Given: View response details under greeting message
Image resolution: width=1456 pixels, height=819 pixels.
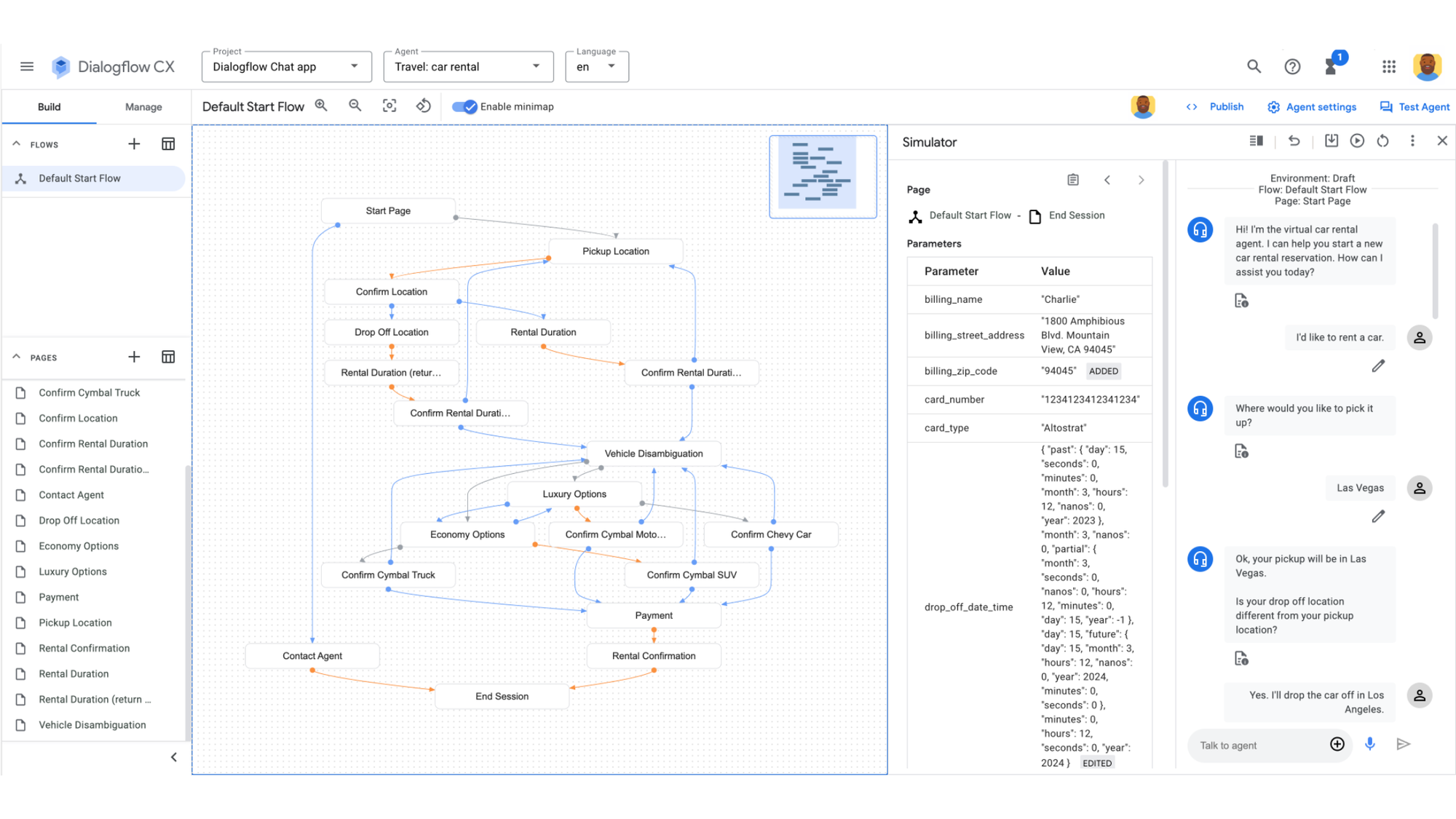Looking at the screenshot, I should (1241, 301).
